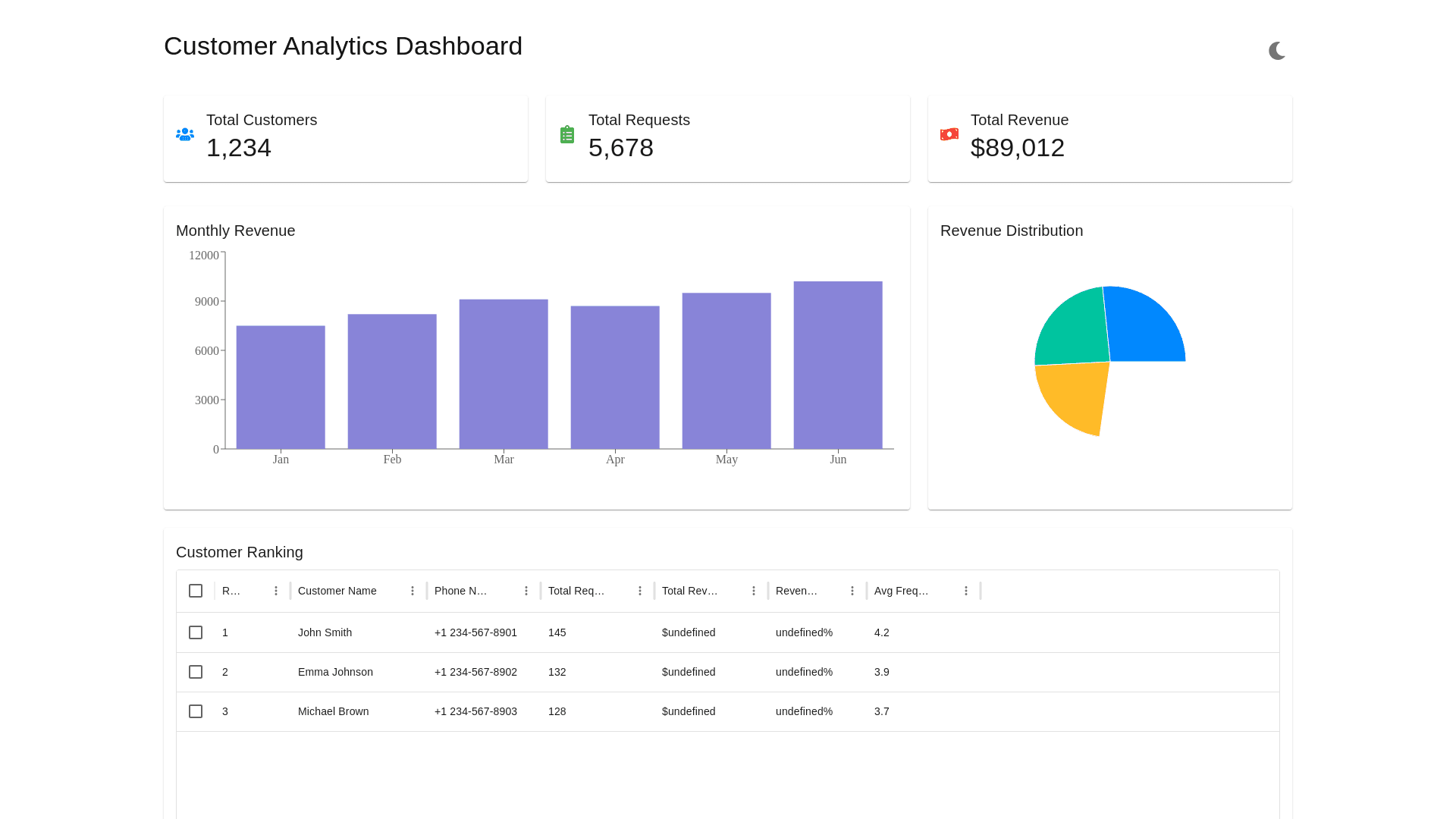1456x819 pixels.
Task: Check the select-all rows checkbox
Action: click(x=196, y=591)
